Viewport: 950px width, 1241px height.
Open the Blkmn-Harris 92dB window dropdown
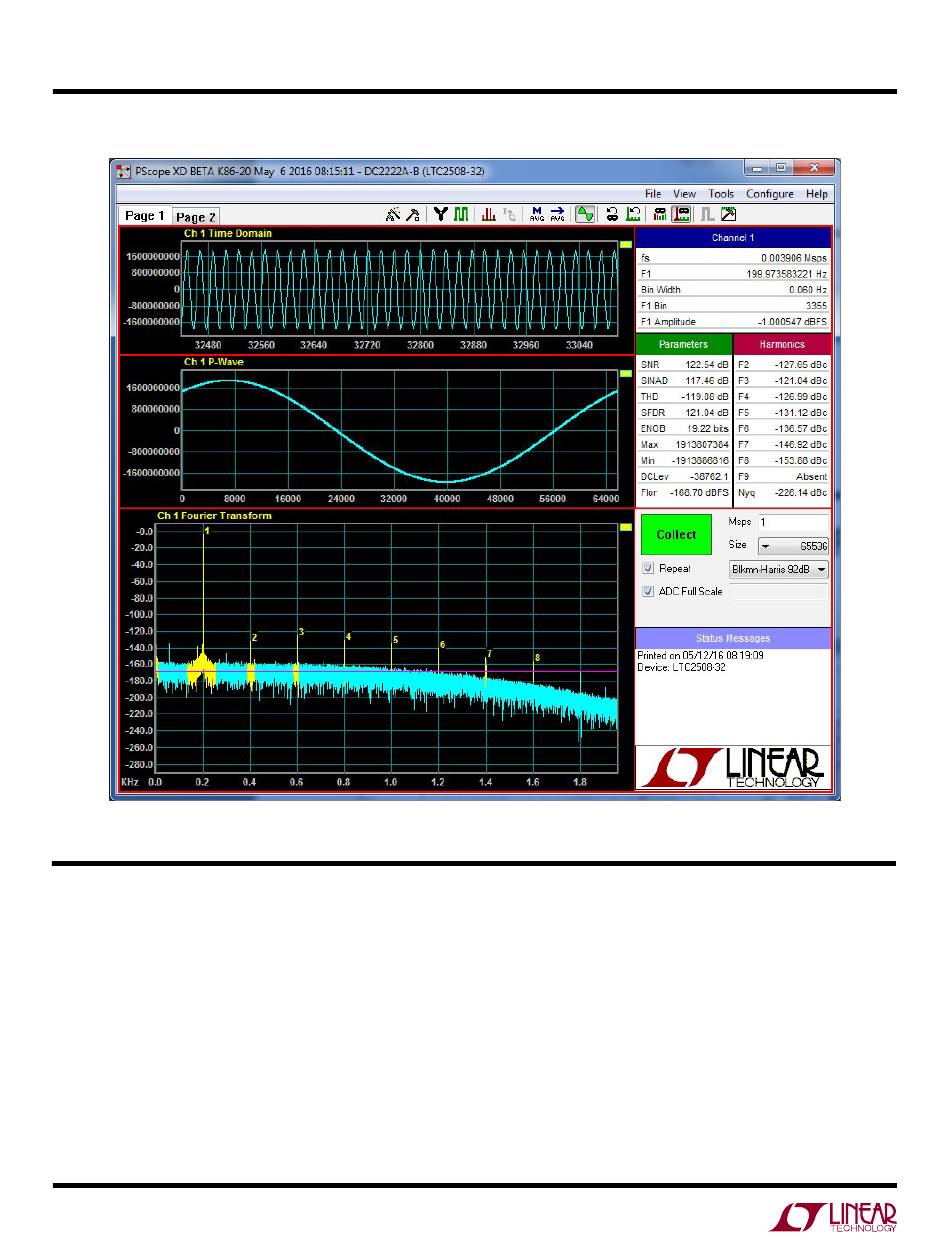click(778, 569)
